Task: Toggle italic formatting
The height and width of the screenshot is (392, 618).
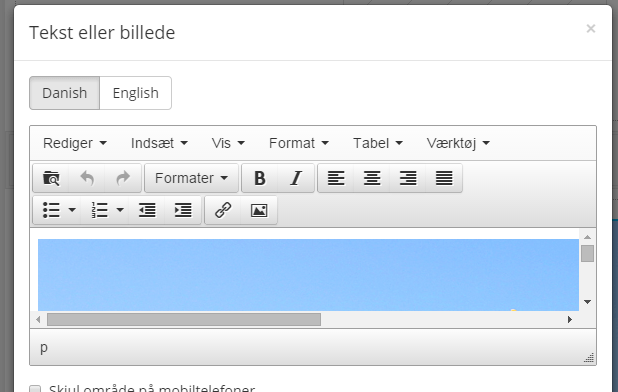Action: (x=296, y=178)
